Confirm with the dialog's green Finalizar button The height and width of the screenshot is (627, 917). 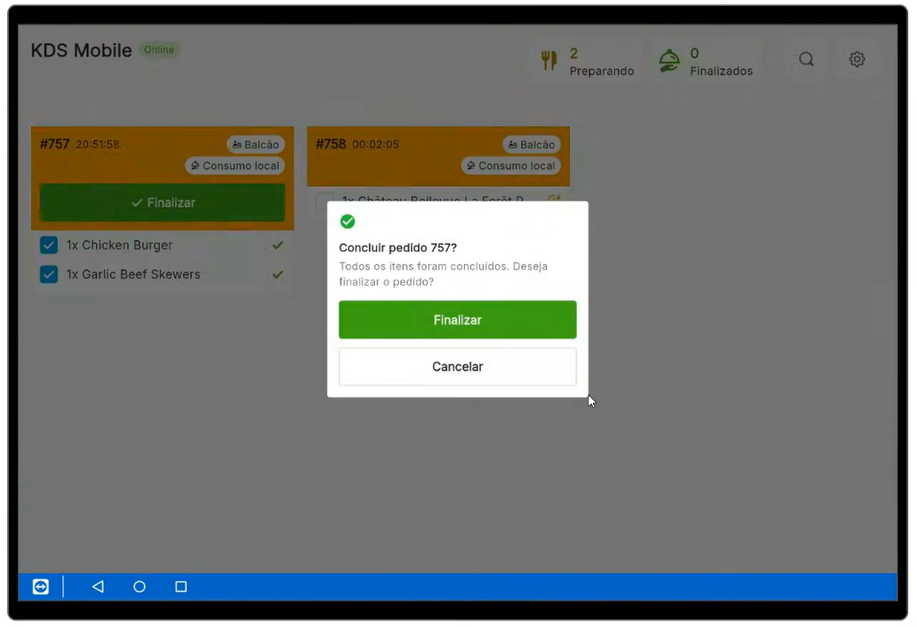point(457,320)
